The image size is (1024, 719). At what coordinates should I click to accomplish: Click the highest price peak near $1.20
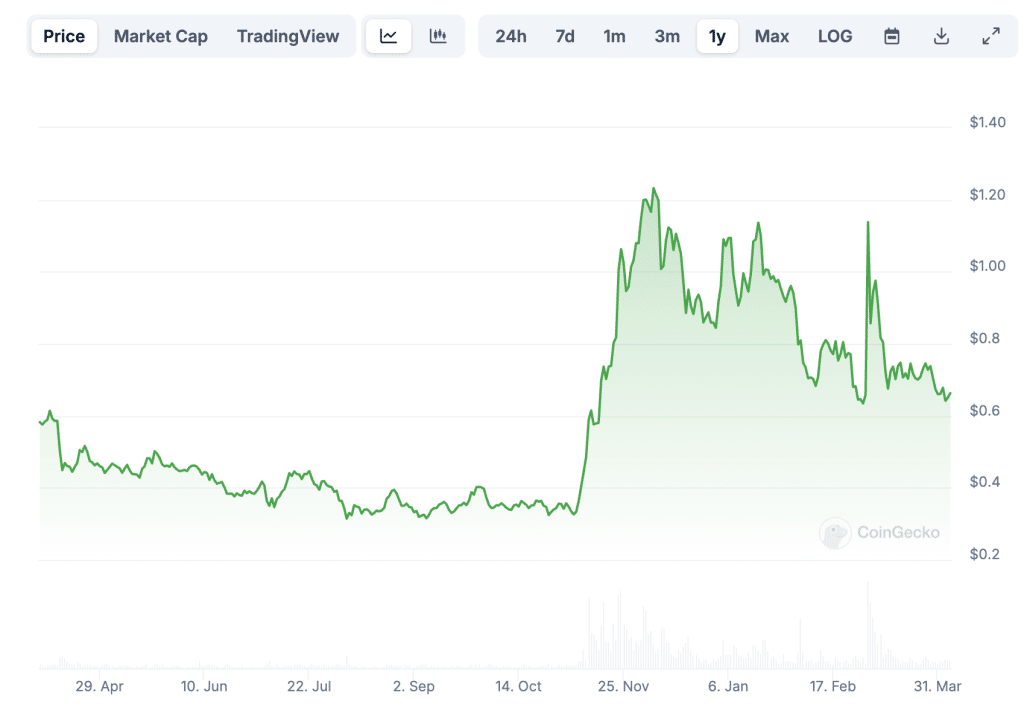(x=654, y=189)
